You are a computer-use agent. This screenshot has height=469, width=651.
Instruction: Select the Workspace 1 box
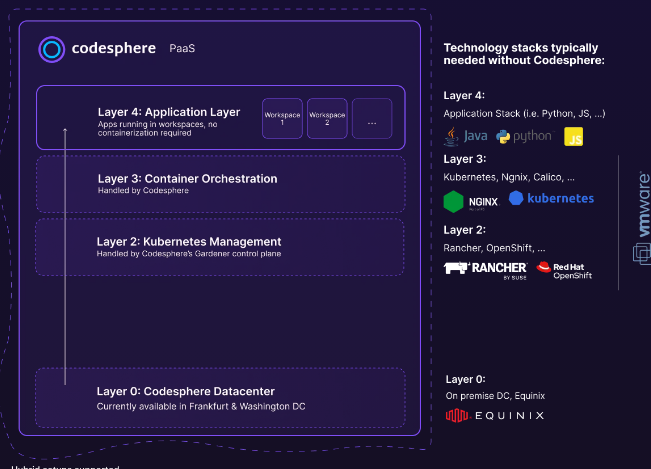click(282, 118)
